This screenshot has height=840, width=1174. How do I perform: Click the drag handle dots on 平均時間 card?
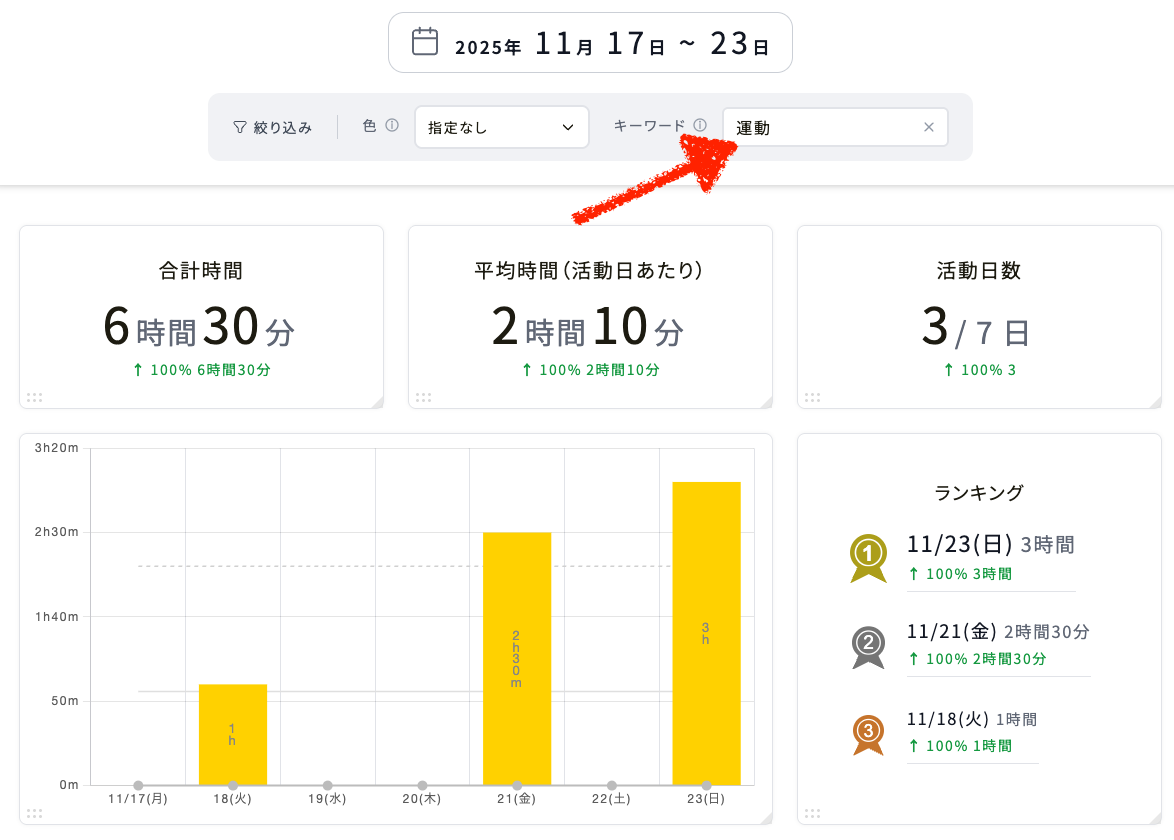click(424, 398)
